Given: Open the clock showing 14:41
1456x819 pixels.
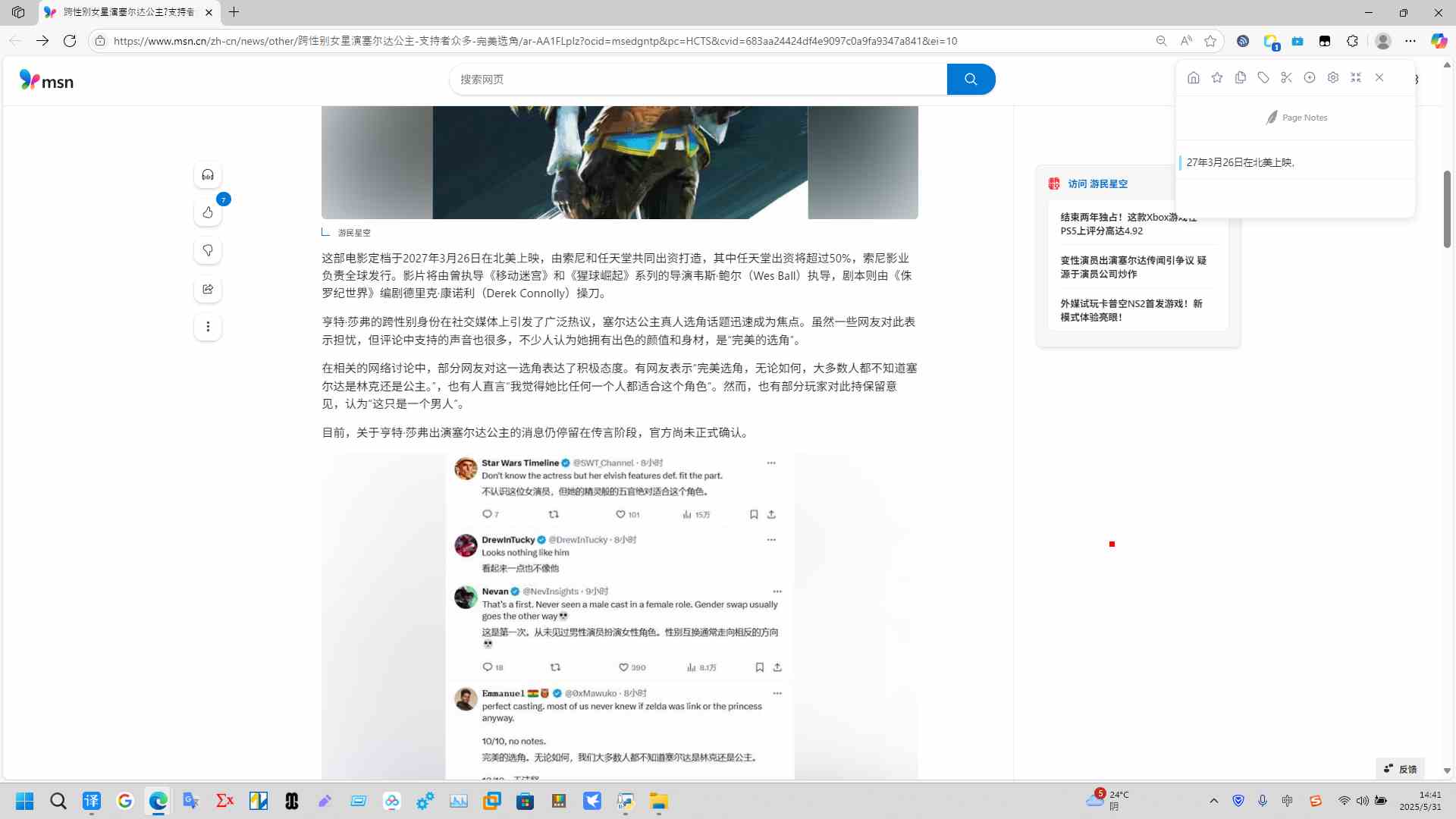Looking at the screenshot, I should click(1420, 801).
